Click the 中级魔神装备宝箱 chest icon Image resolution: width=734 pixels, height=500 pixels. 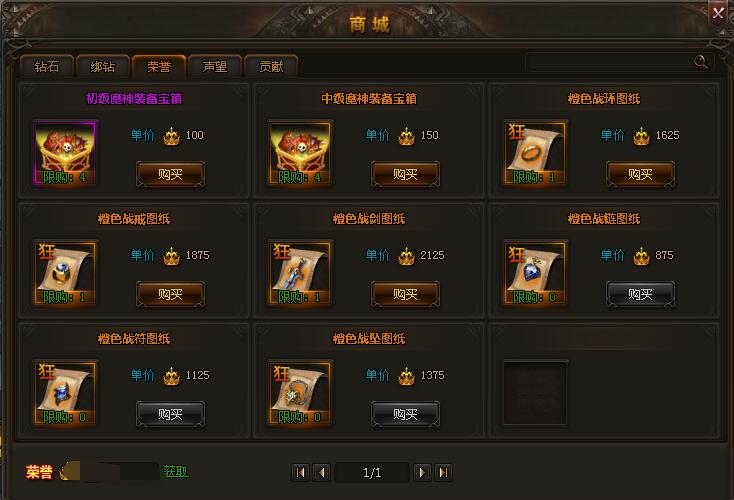click(300, 153)
